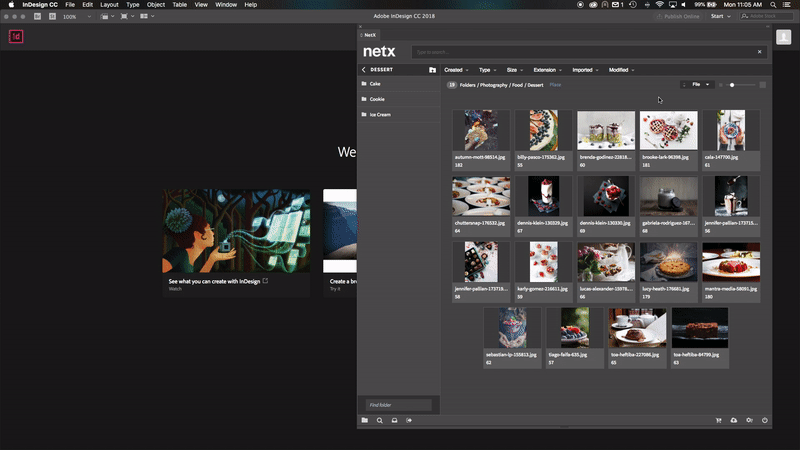800x450 pixels.
Task: Expand the Modified filter dropdown
Action: 621,70
